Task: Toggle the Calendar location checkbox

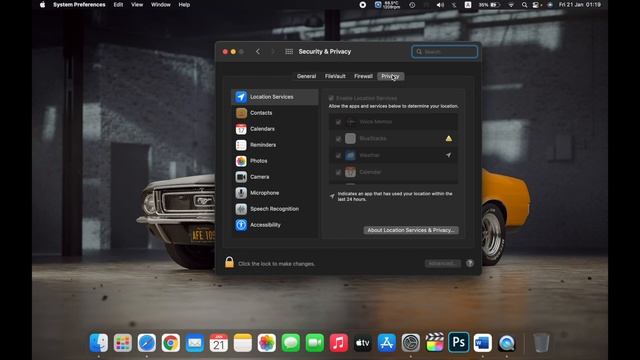Action: [x=338, y=172]
